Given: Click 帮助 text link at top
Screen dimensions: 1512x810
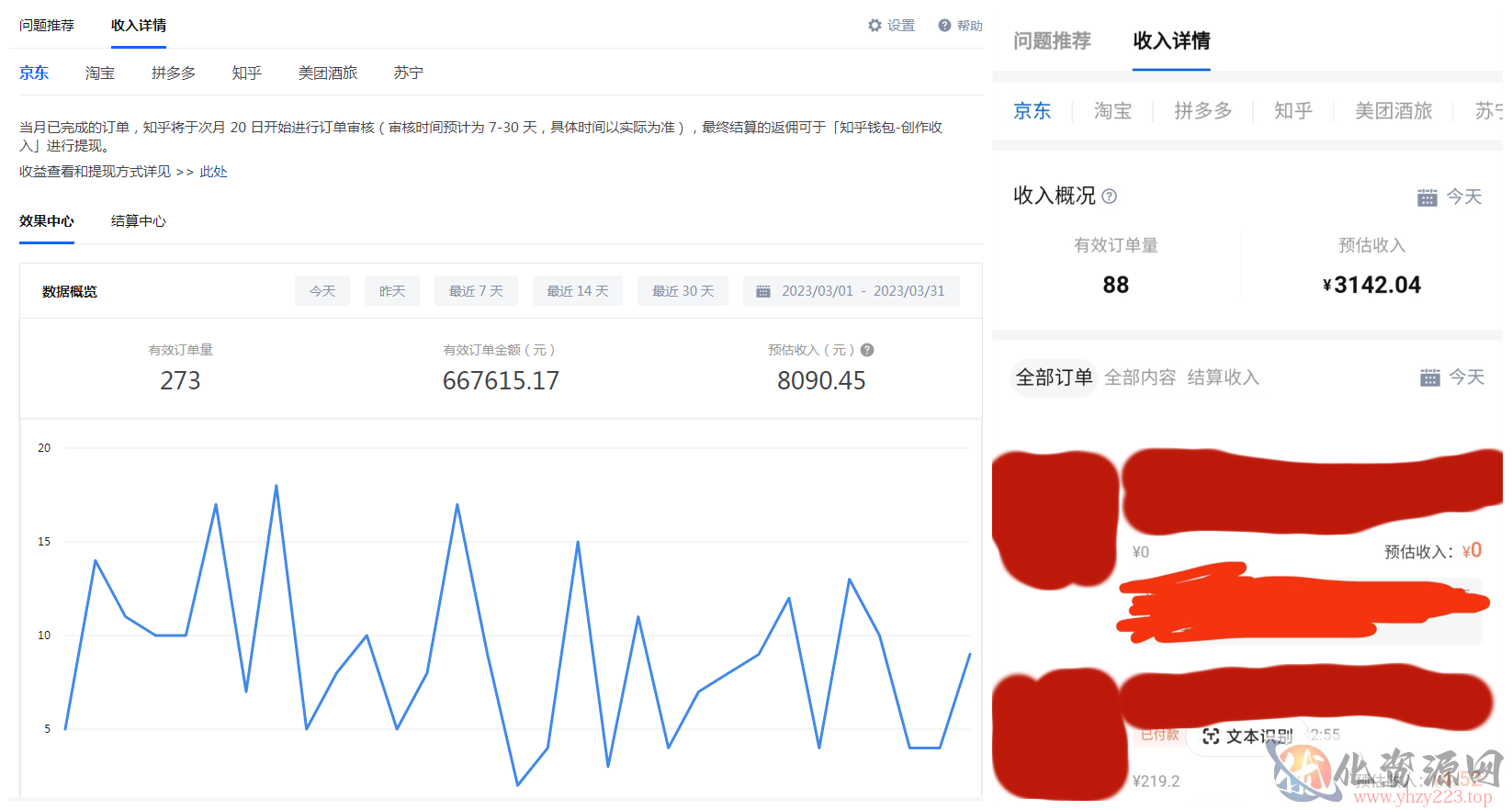Looking at the screenshot, I should pyautogui.click(x=970, y=26).
